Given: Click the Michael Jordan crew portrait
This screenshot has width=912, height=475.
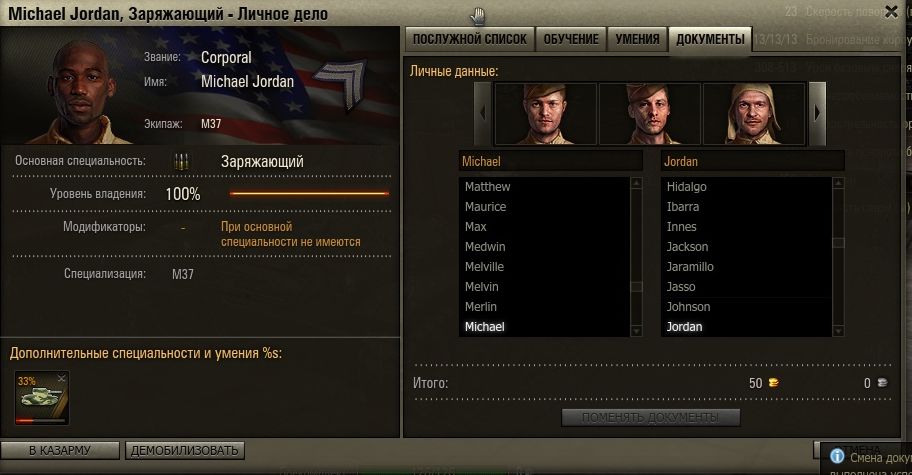Looking at the screenshot, I should (x=78, y=92).
